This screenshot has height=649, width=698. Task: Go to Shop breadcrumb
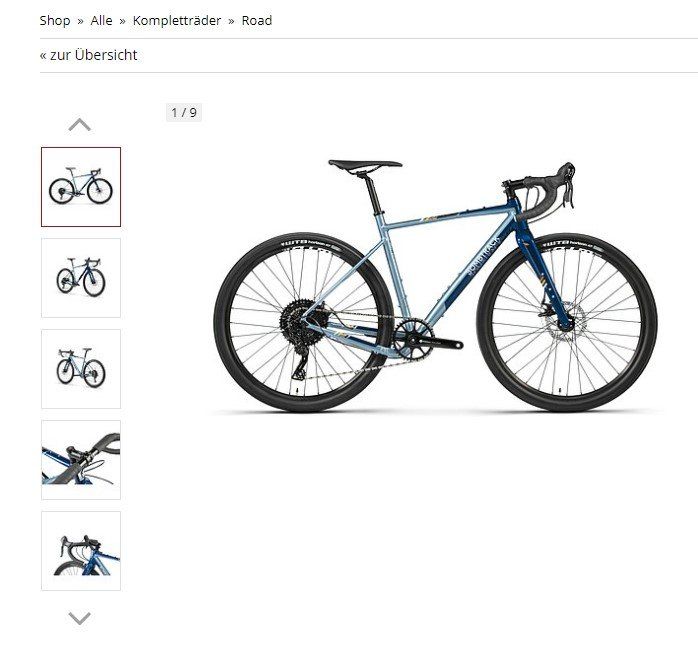[x=55, y=20]
